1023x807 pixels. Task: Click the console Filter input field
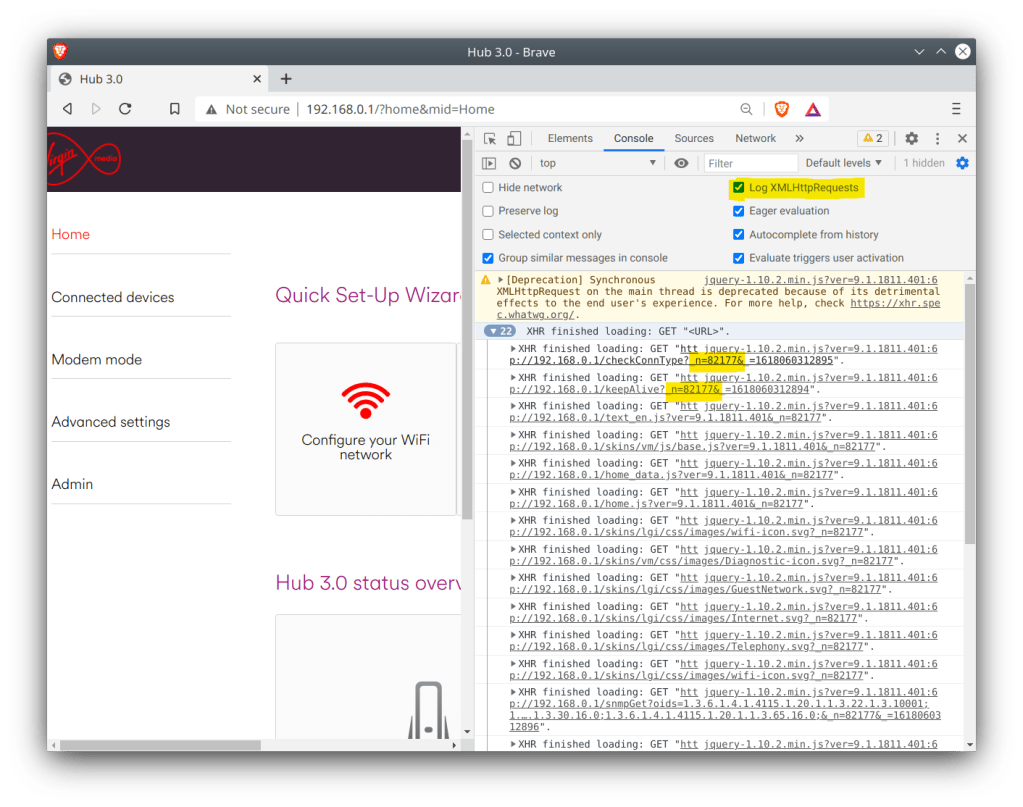tap(750, 163)
